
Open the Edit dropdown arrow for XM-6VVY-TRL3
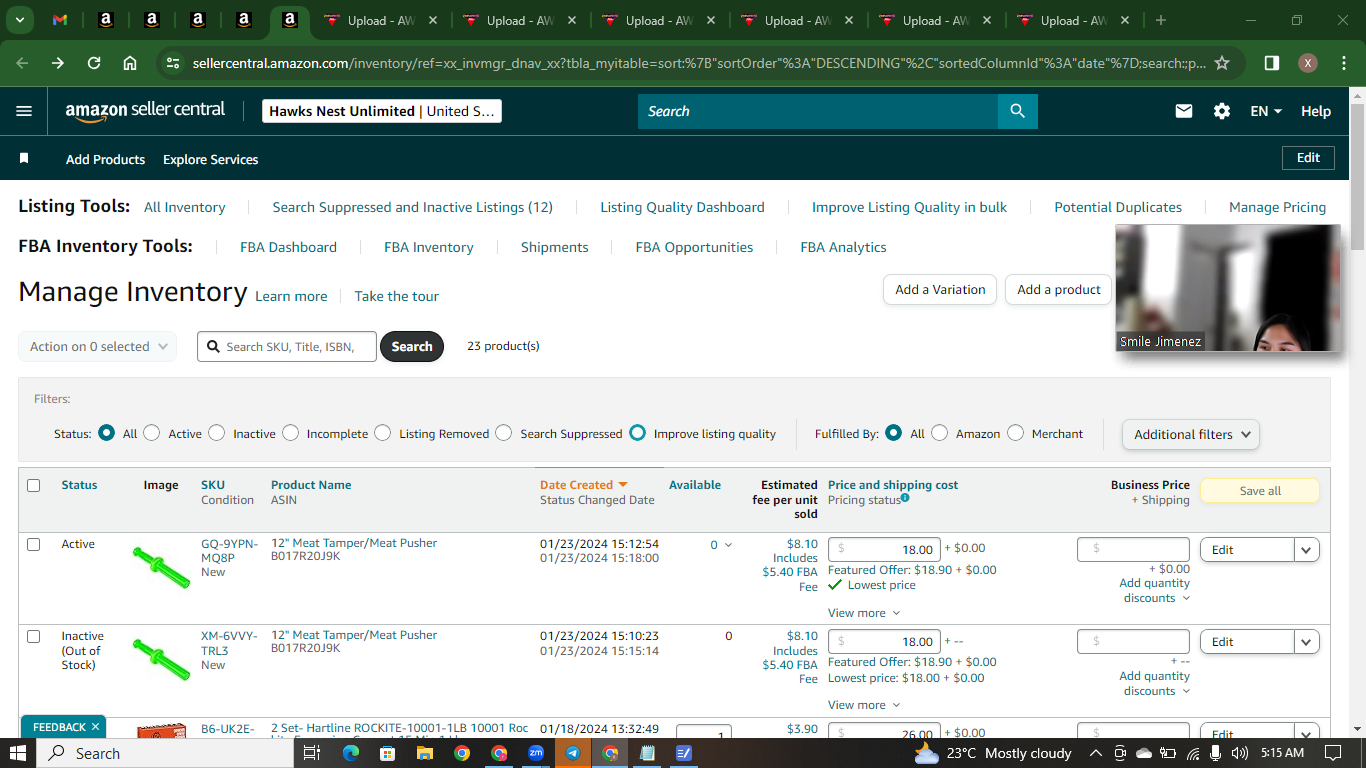1307,642
